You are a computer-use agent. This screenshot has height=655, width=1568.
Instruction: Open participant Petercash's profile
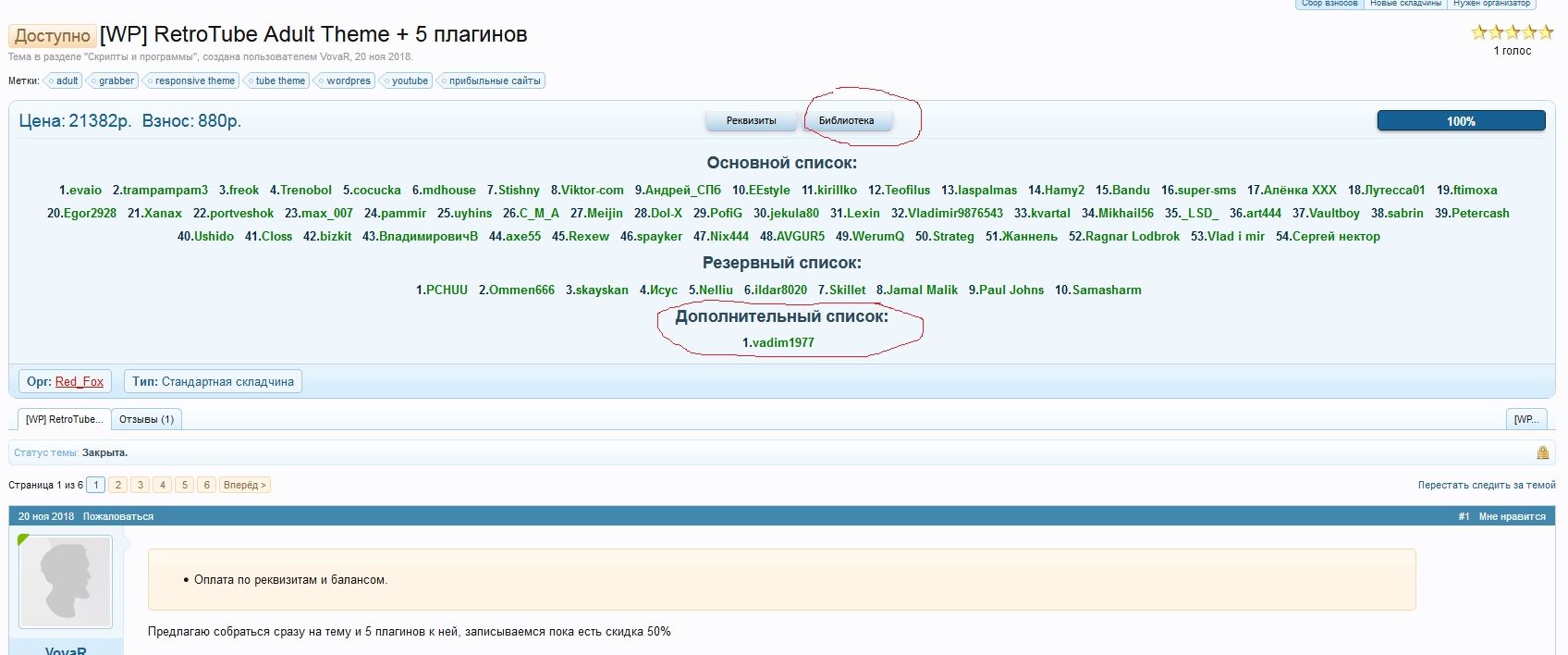pos(1480,213)
